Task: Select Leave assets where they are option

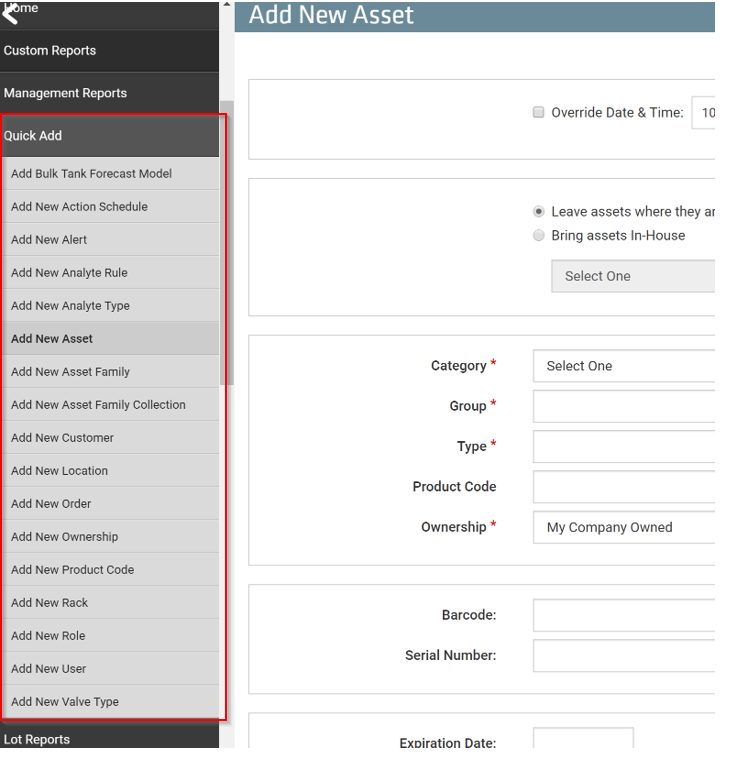Action: tap(538, 211)
